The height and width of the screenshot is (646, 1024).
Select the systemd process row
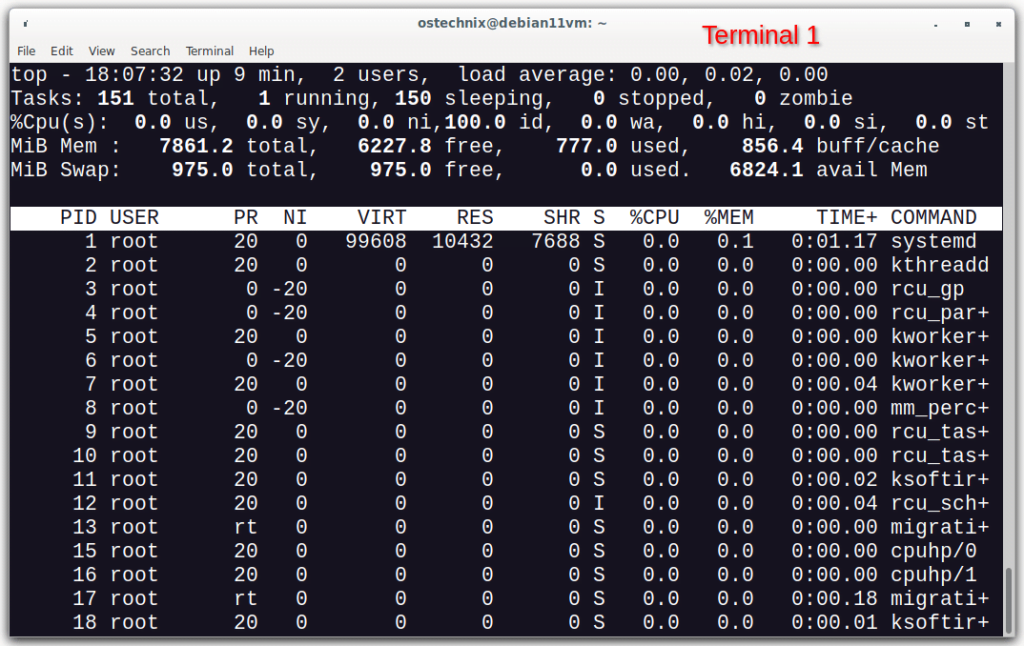[500, 241]
